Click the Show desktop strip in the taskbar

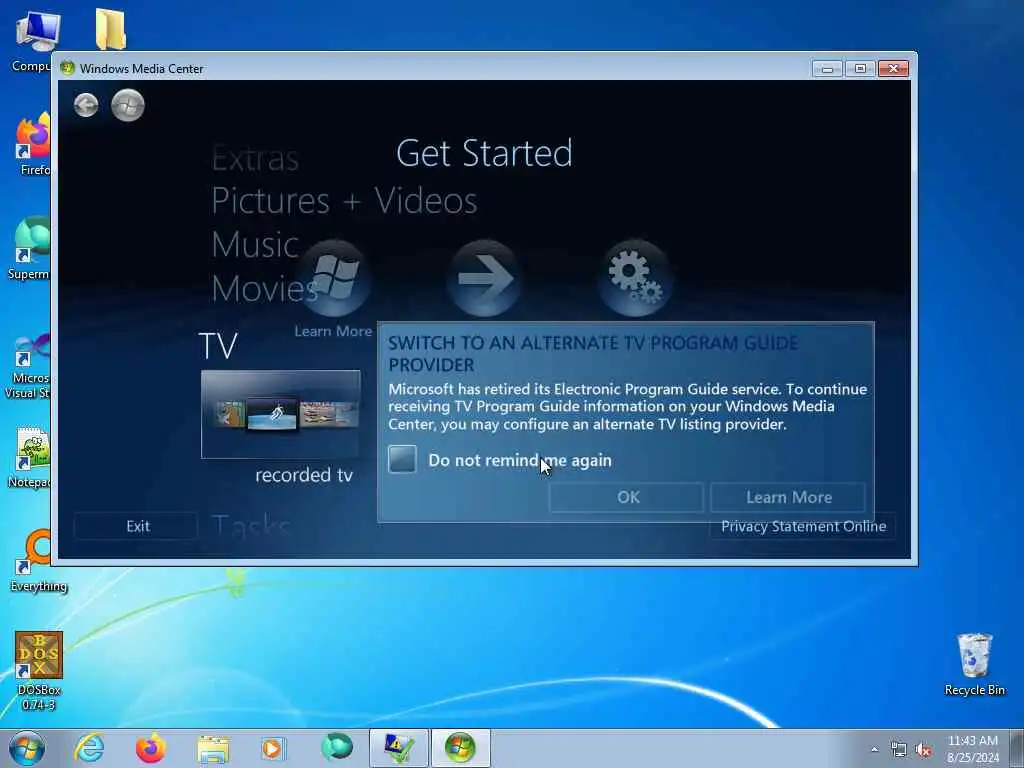(x=1018, y=748)
